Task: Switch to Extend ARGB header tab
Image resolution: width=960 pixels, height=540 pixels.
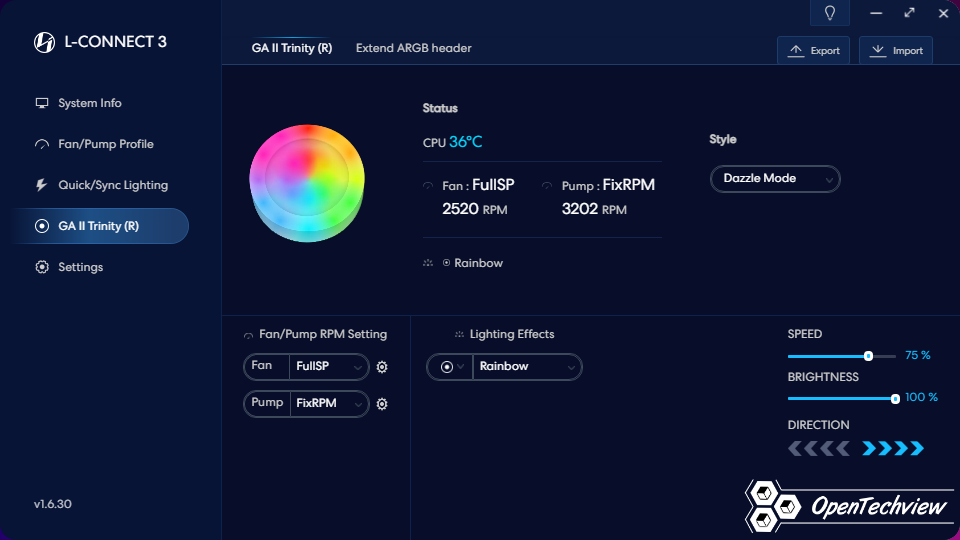Action: pyautogui.click(x=413, y=48)
